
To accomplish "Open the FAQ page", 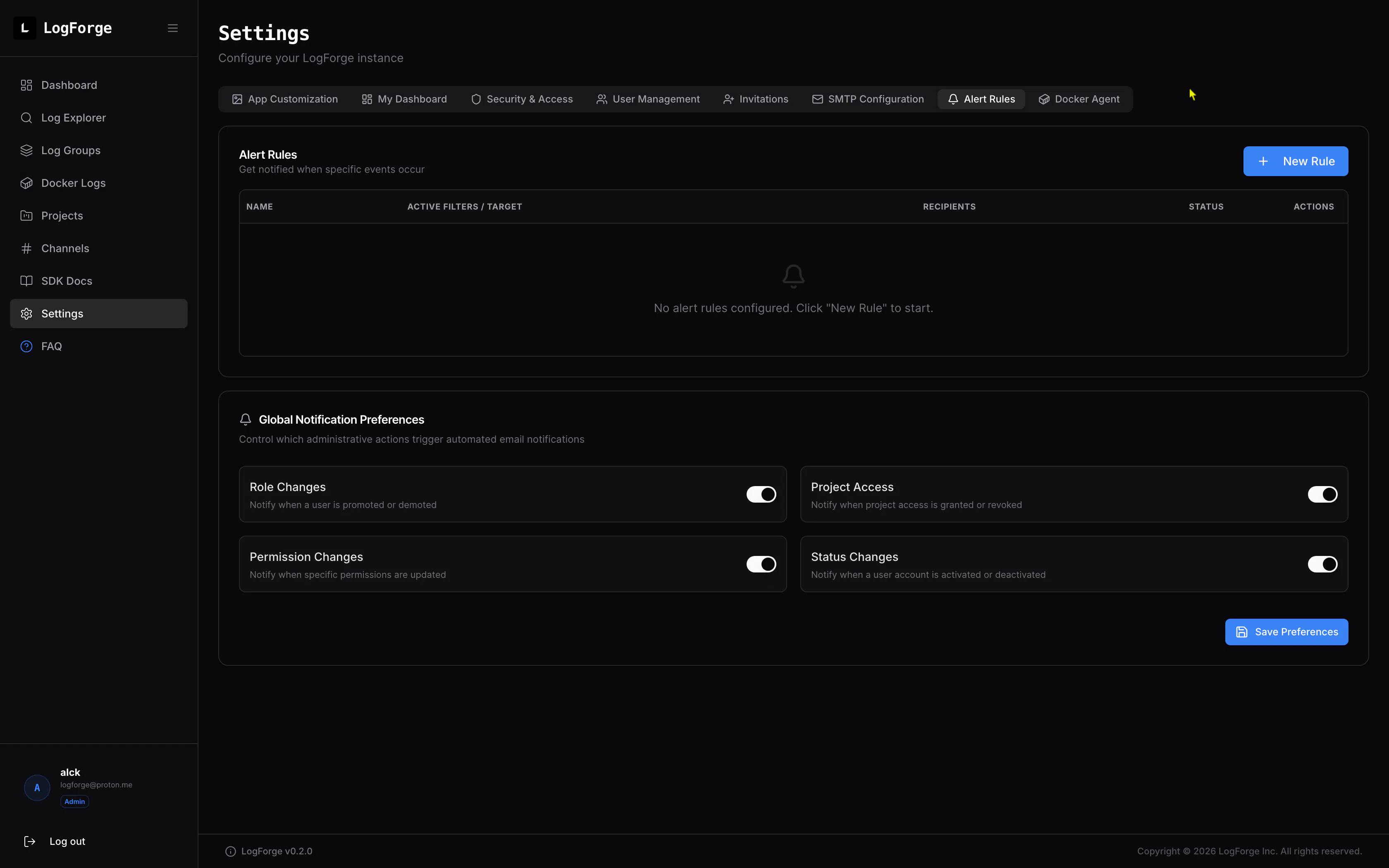I will point(99,347).
